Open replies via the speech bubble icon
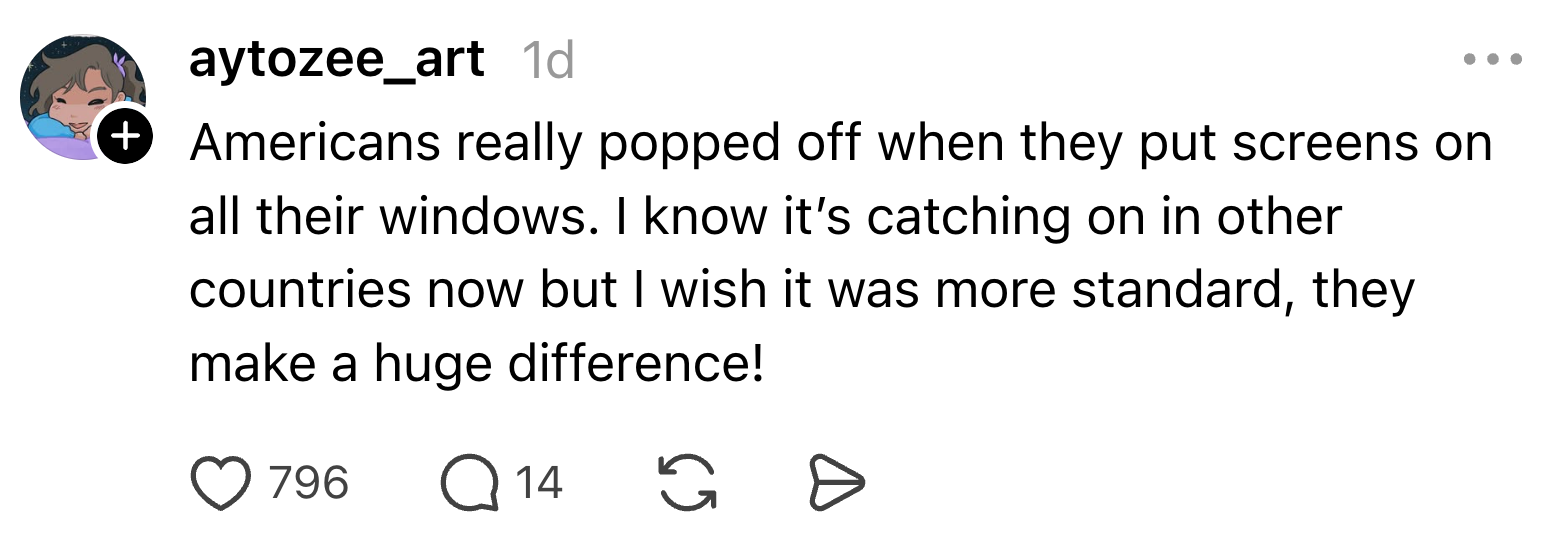Viewport: 1552px width, 552px height. click(x=469, y=483)
